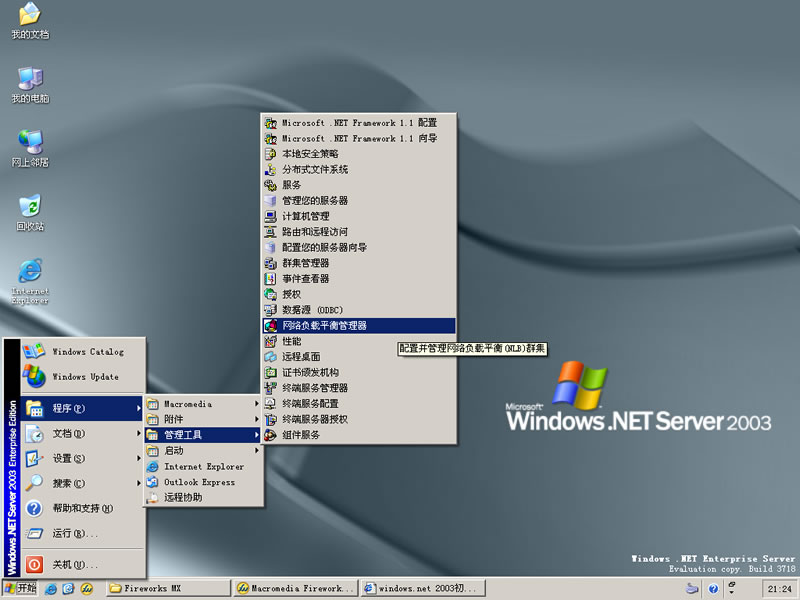The image size is (800, 600).
Task: Launch Fireworks from the quick launch bar
Action: [87, 589]
